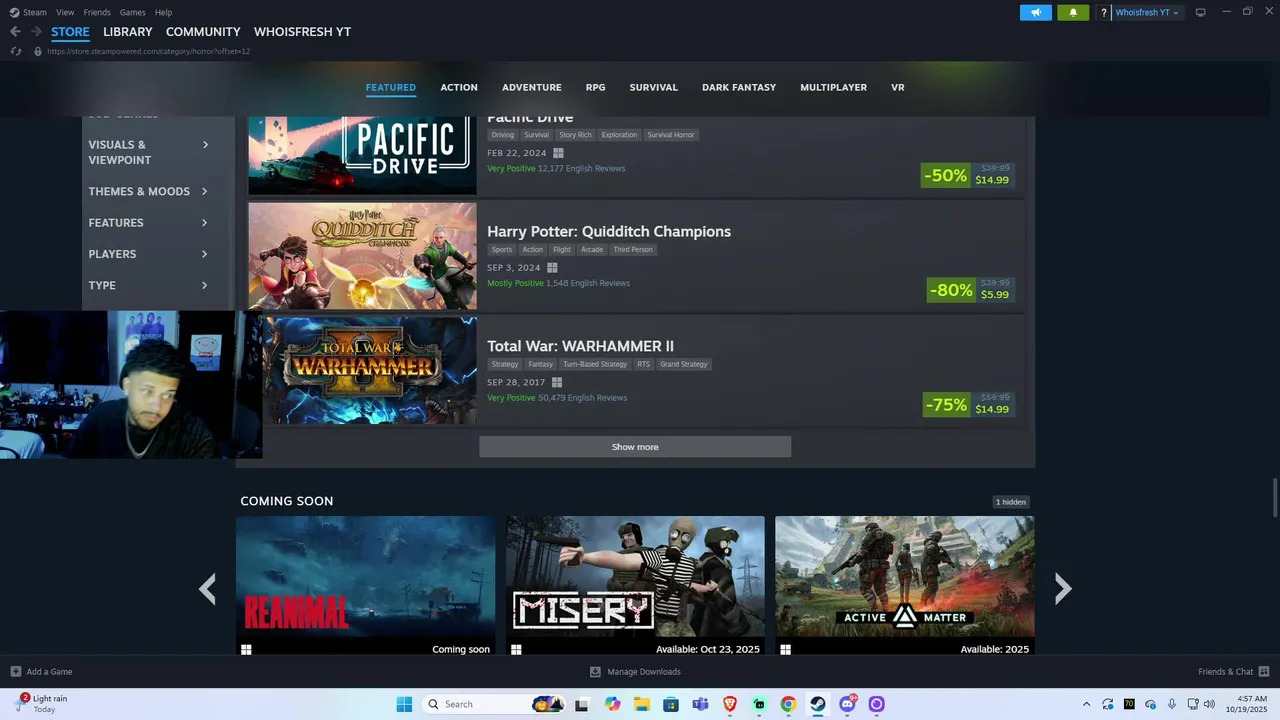
Task: Open the Steam menu
Action: pyautogui.click(x=35, y=12)
